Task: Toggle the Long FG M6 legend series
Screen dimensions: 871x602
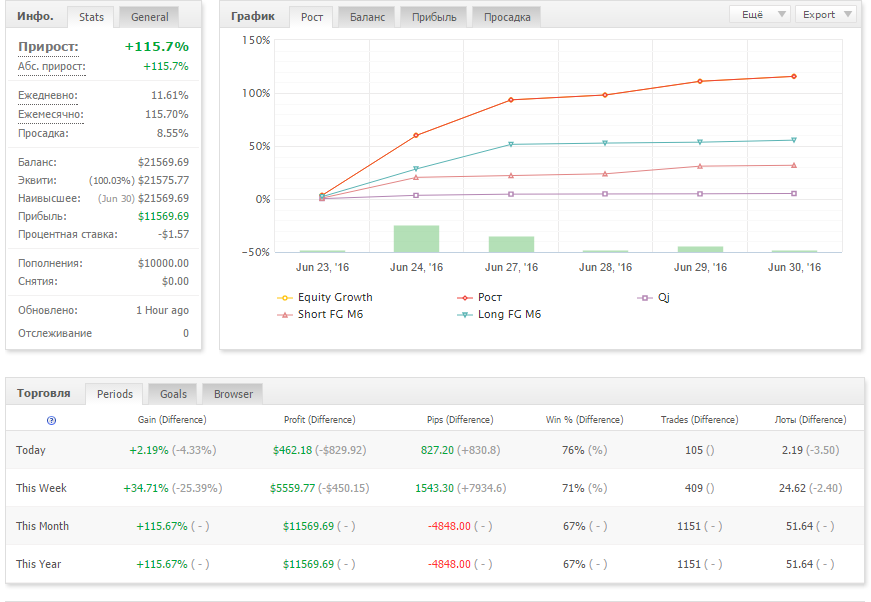Action: point(499,314)
